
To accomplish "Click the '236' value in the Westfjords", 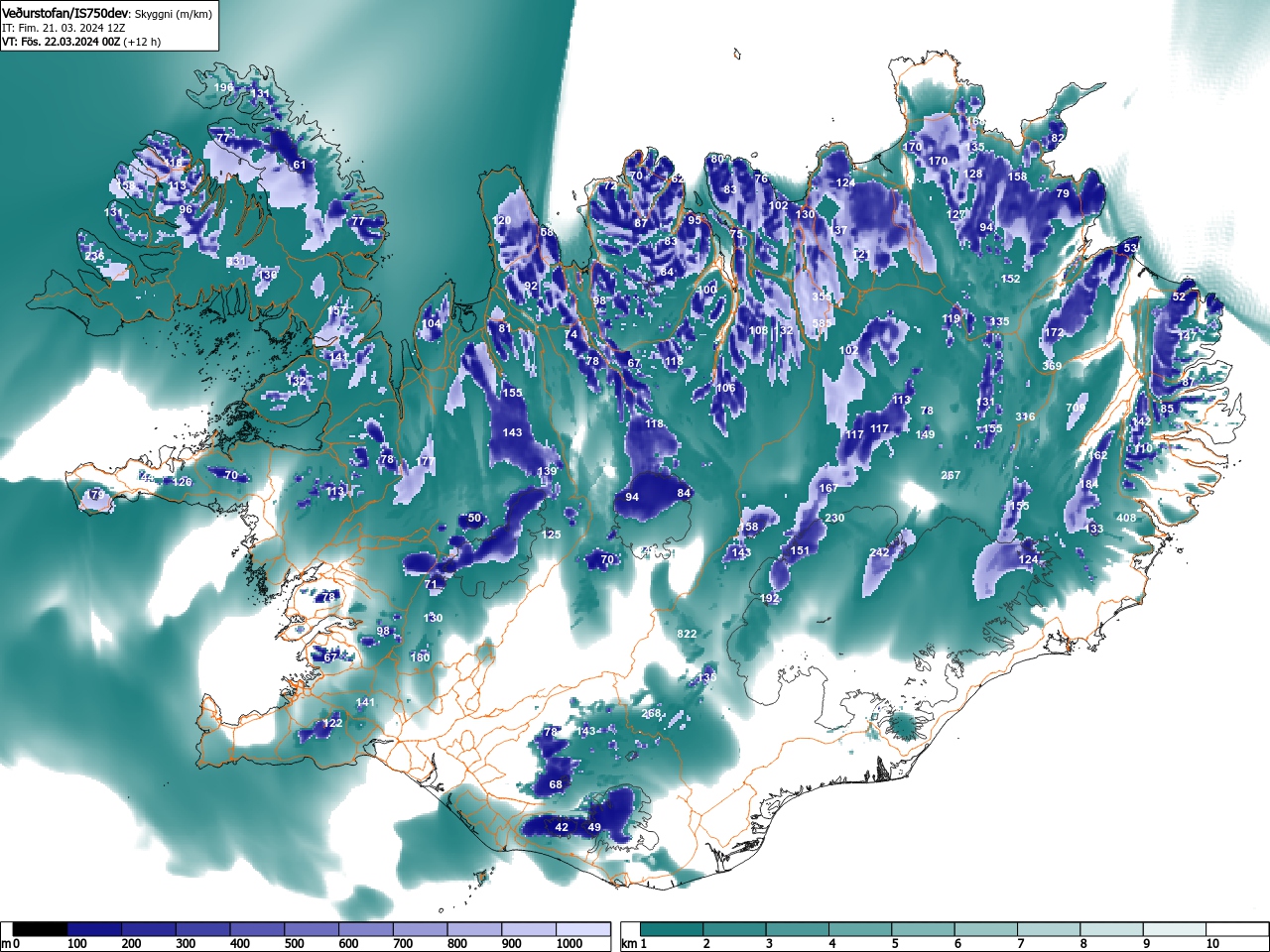I will click(x=94, y=256).
